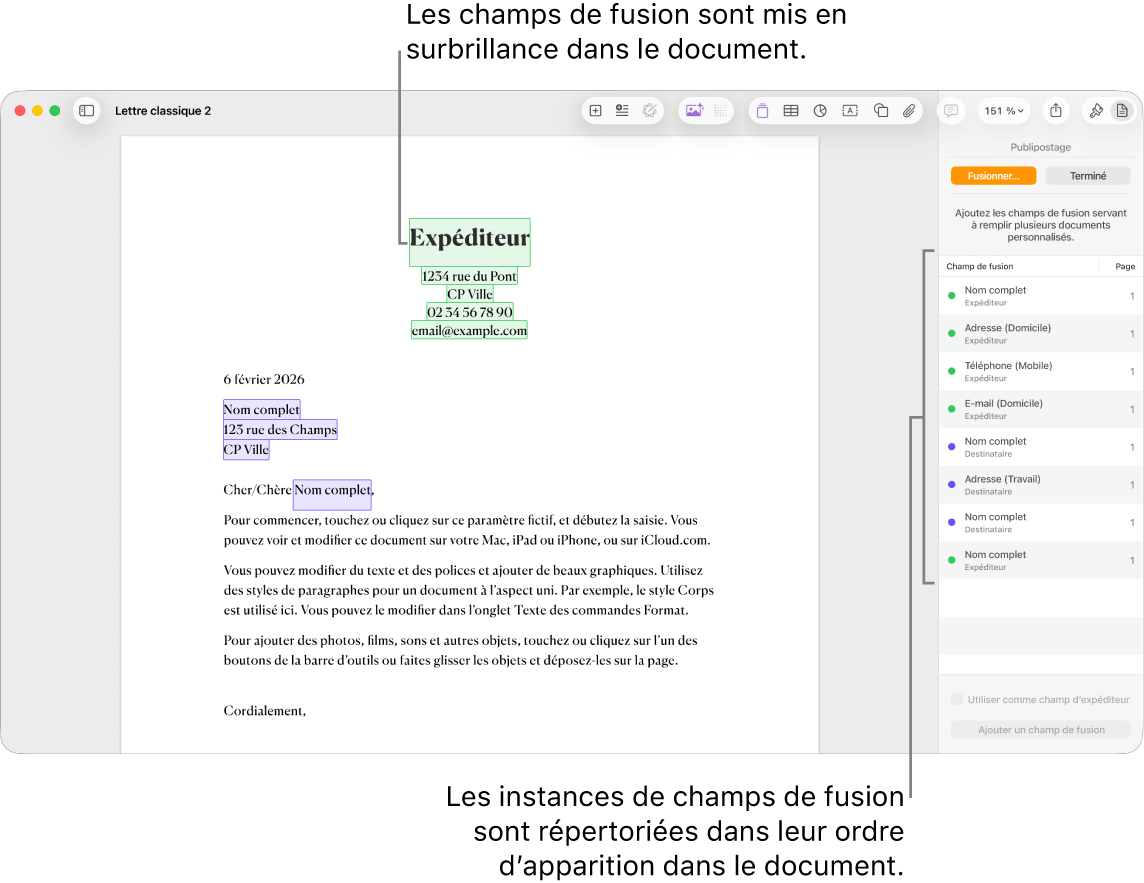
Task: Click the 02 34 56 78 90 phone field
Action: point(469,312)
